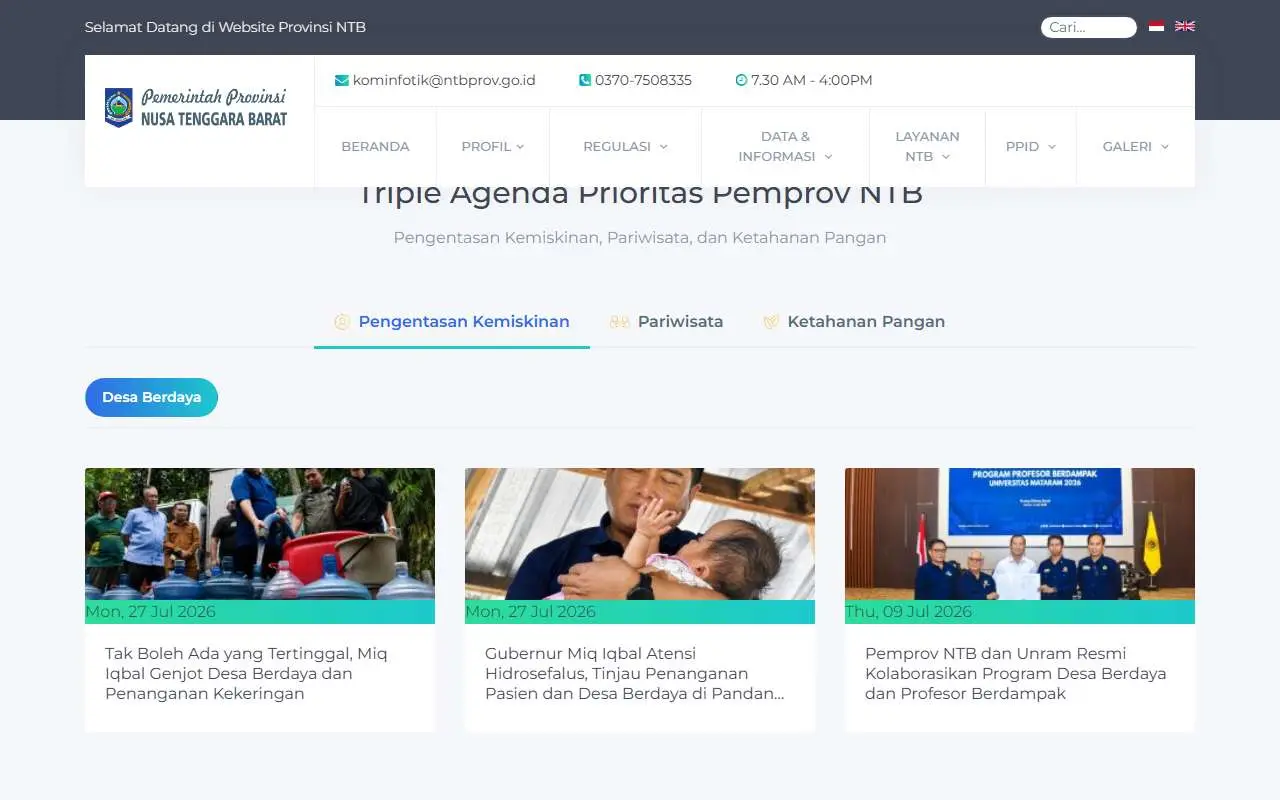Screen dimensions: 1280x800
Task: Click the Pengentasan Kemiskinan tab icon
Action: 342,322
